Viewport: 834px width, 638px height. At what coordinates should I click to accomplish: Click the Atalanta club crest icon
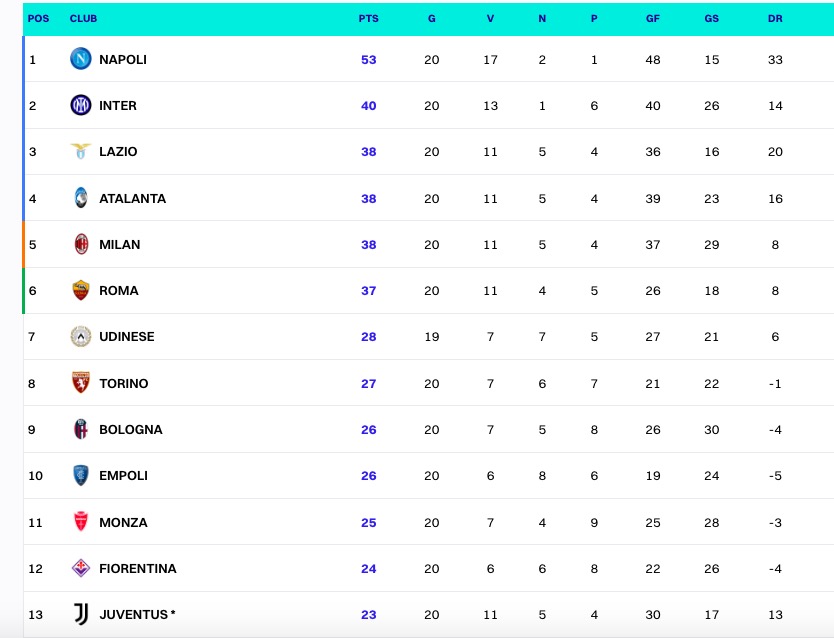point(80,198)
